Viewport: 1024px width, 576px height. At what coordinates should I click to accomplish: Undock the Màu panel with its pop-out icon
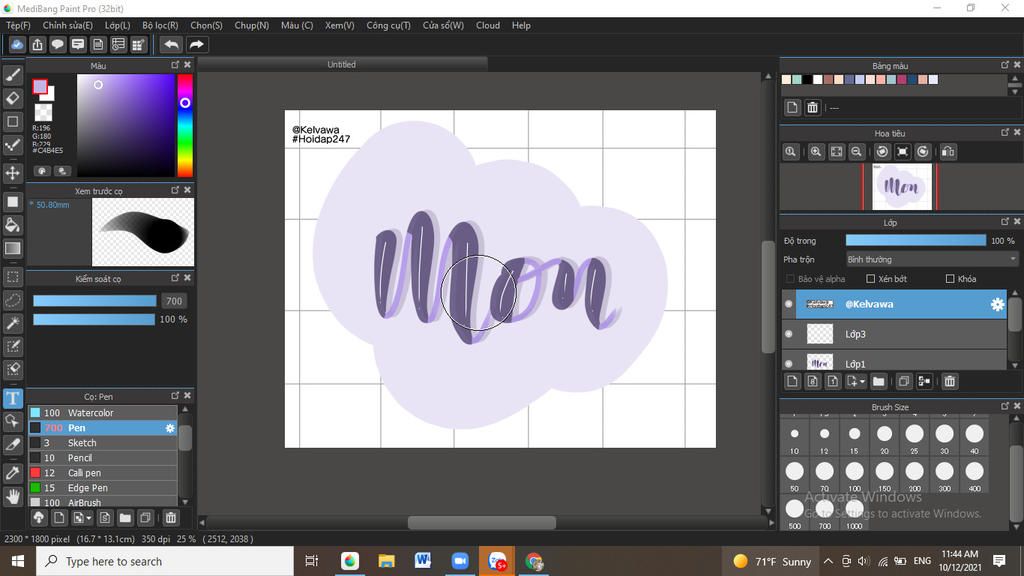tap(175, 65)
